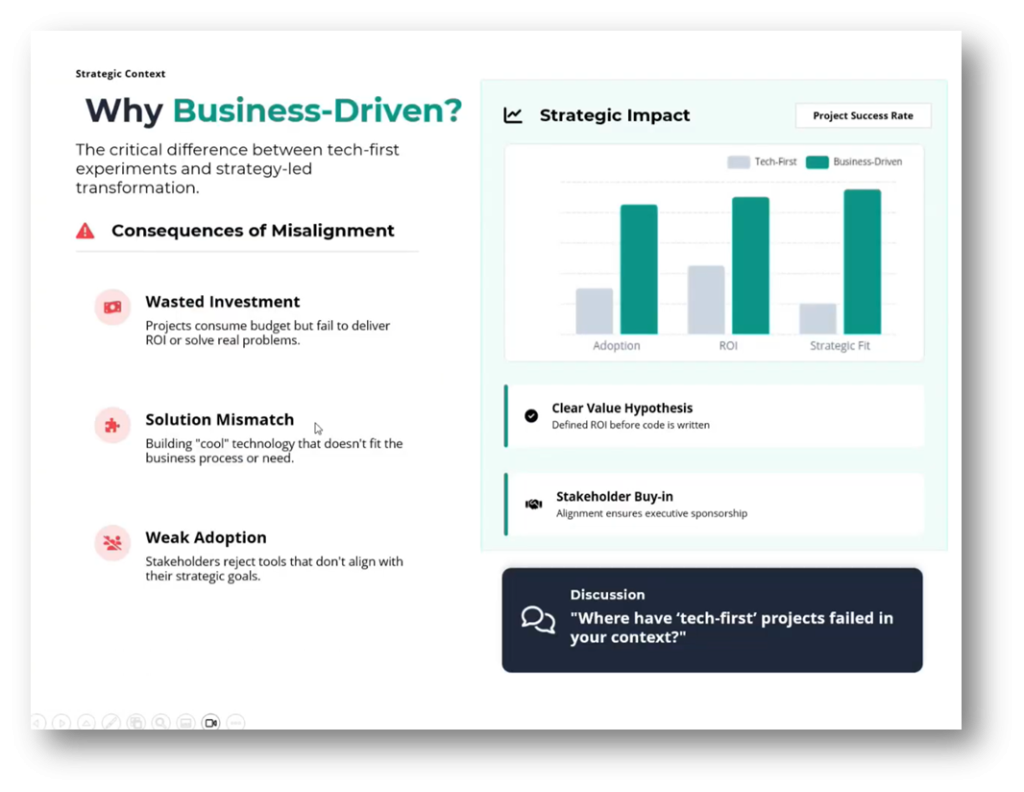The height and width of the screenshot is (792, 1024).
Task: Click the Discussion speech bubbles icon
Action: tap(538, 620)
